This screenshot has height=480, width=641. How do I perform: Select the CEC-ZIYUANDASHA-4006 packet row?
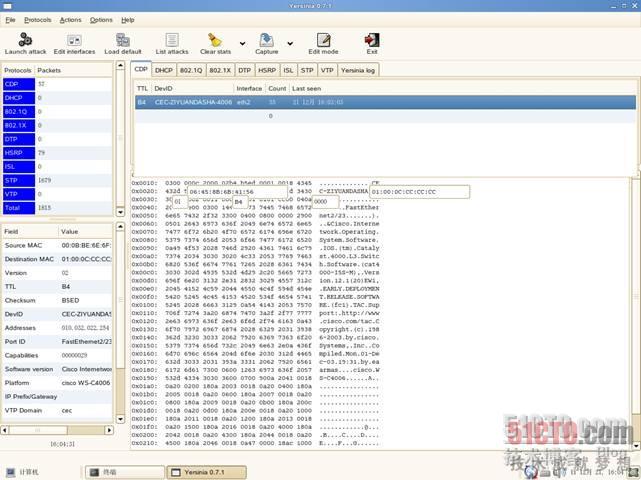tap(385, 102)
